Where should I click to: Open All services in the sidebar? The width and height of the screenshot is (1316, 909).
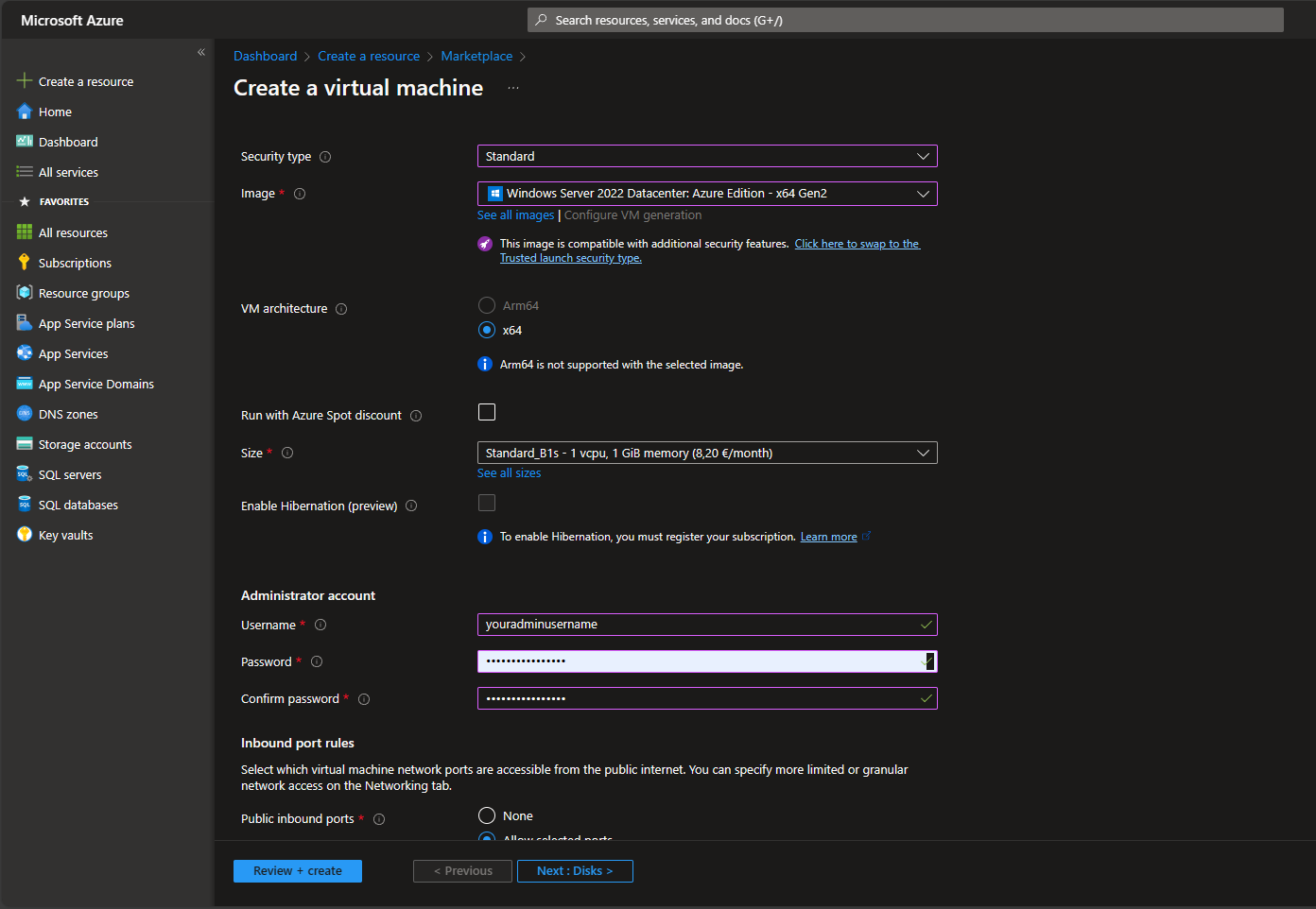click(68, 172)
